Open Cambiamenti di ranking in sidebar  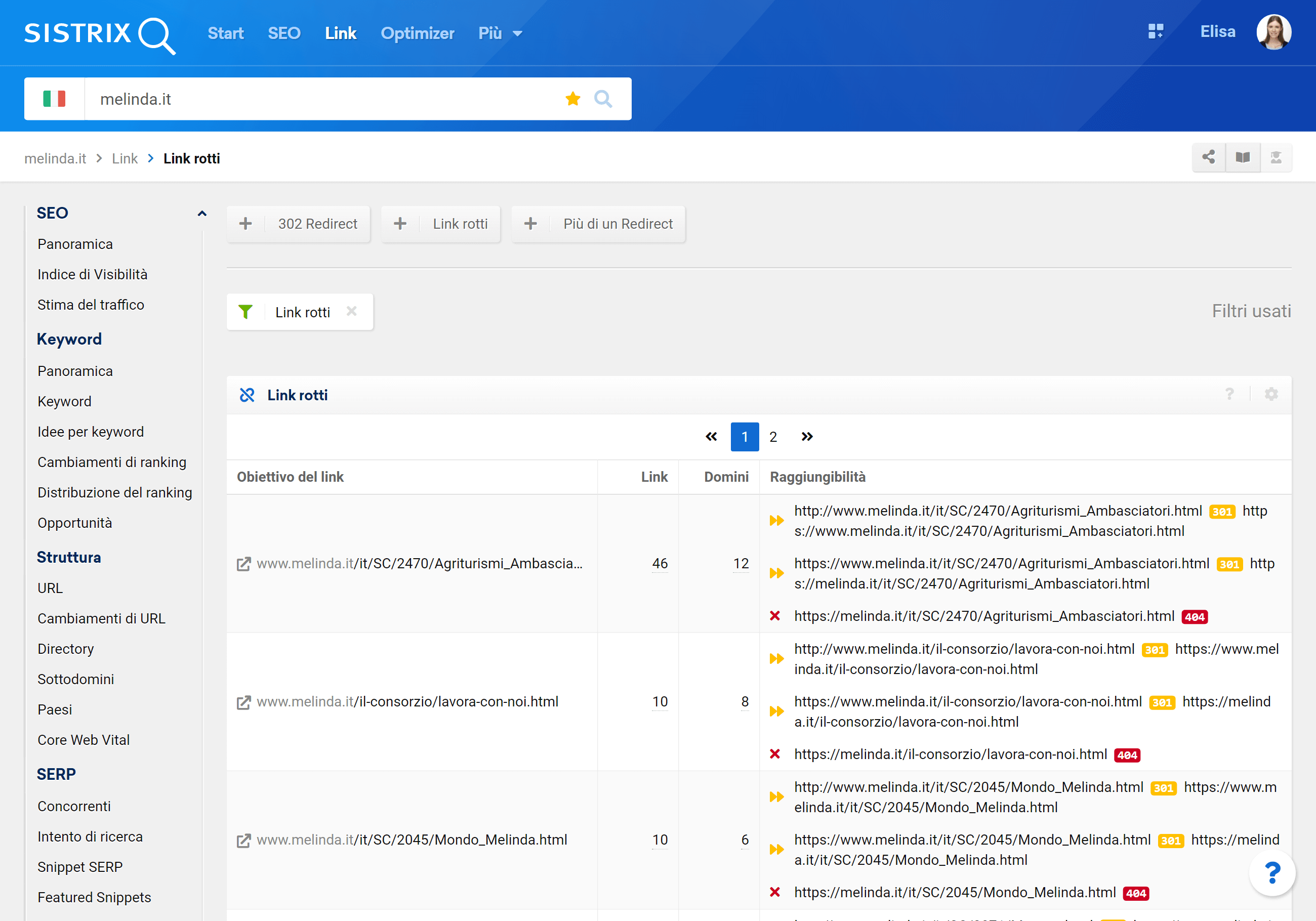click(x=112, y=462)
